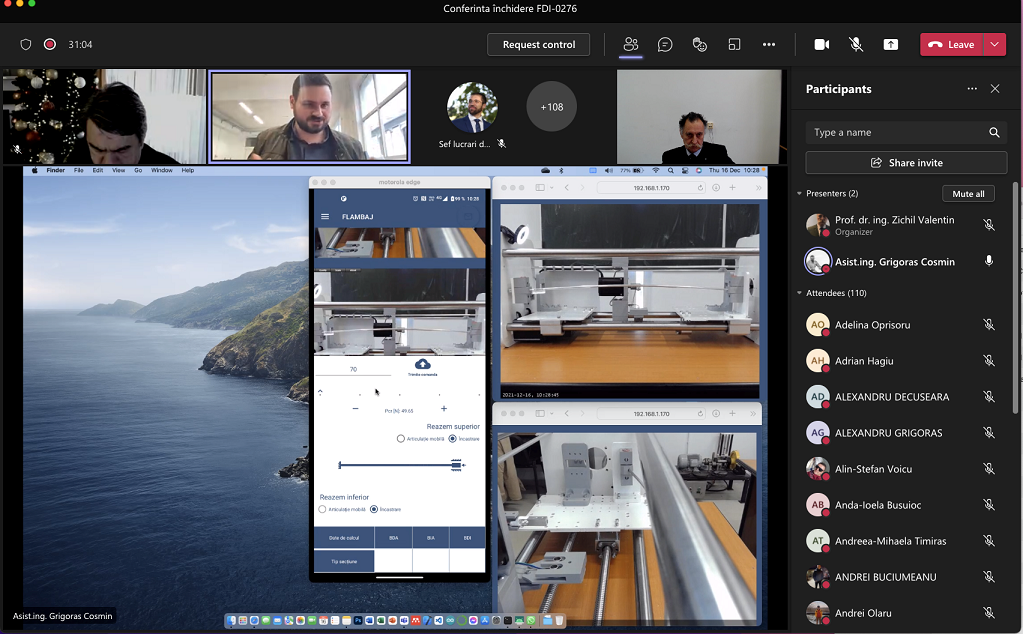Open Participants panel more options ellipsis
Viewport: 1023px width, 634px height.
click(x=972, y=89)
